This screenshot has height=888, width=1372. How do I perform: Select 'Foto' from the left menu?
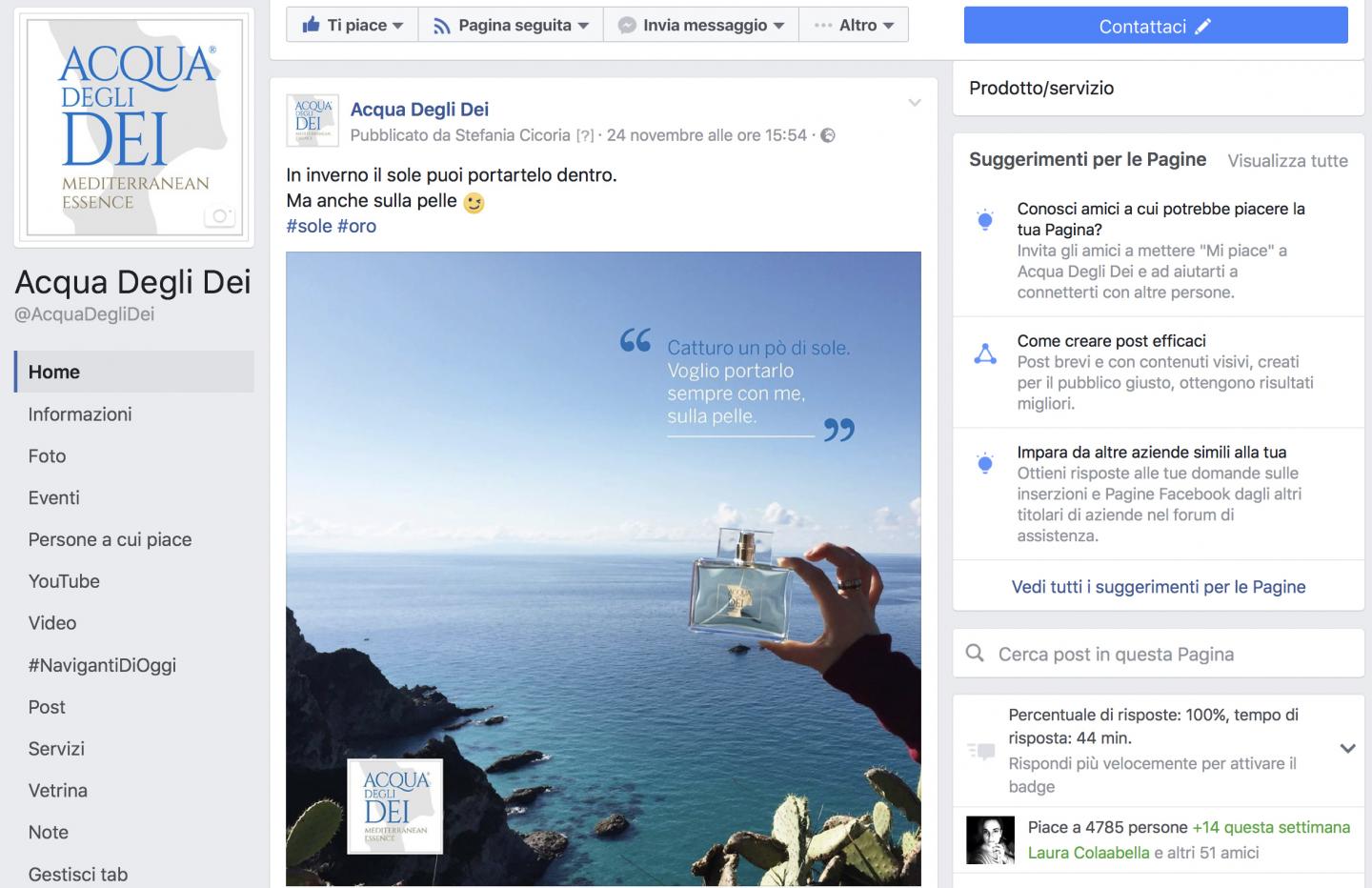coord(47,456)
